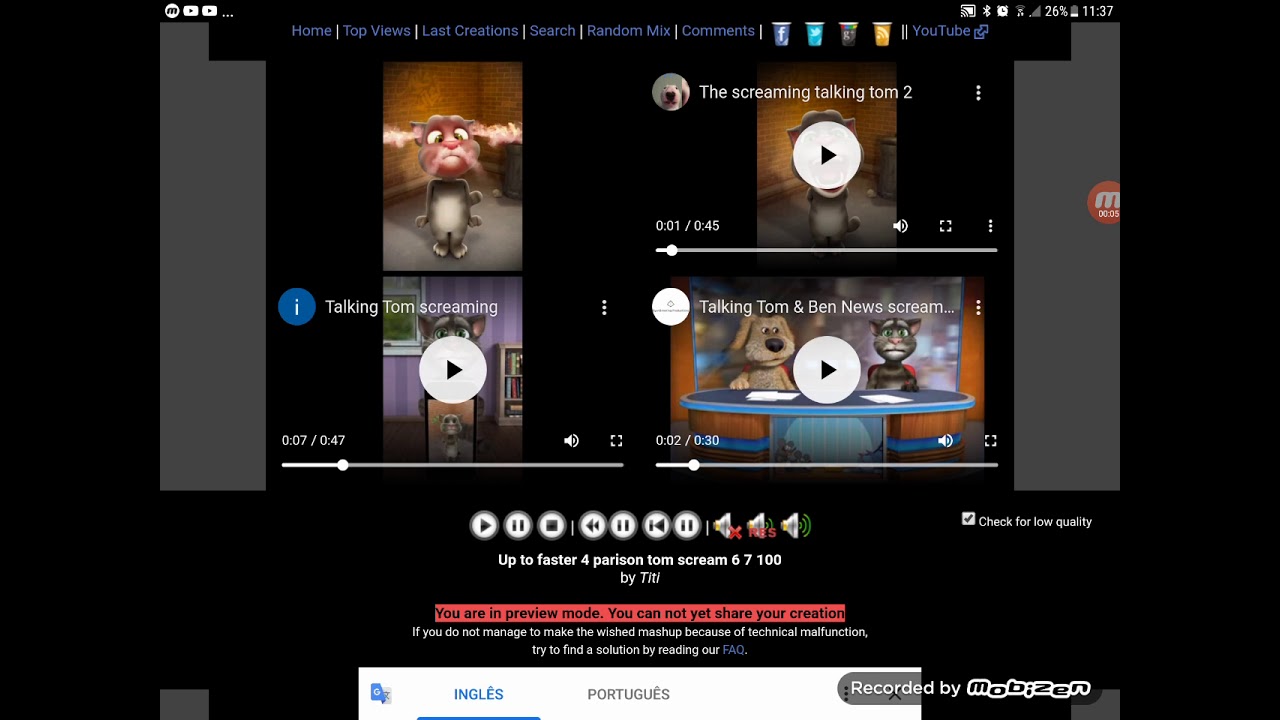Image resolution: width=1280 pixels, height=720 pixels.
Task: Play the "Talking Tom & Ben News" video
Action: tap(827, 370)
